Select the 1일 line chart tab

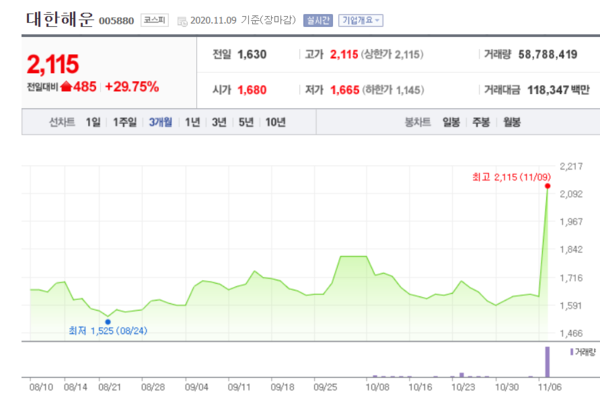(x=93, y=122)
